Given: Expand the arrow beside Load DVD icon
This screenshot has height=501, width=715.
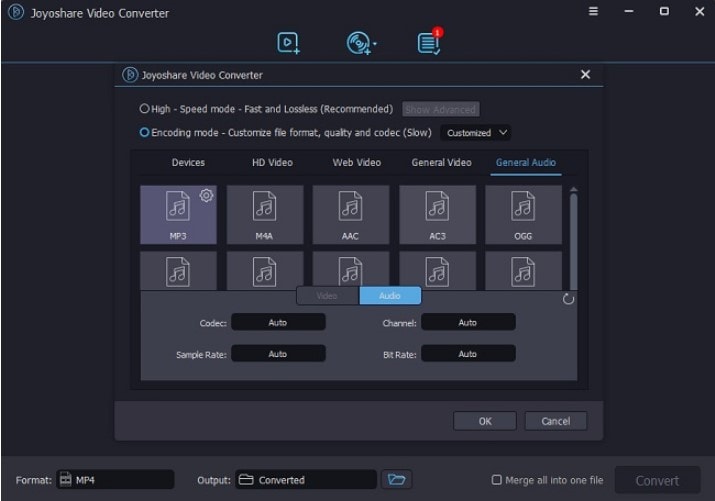Looking at the screenshot, I should coord(374,44).
